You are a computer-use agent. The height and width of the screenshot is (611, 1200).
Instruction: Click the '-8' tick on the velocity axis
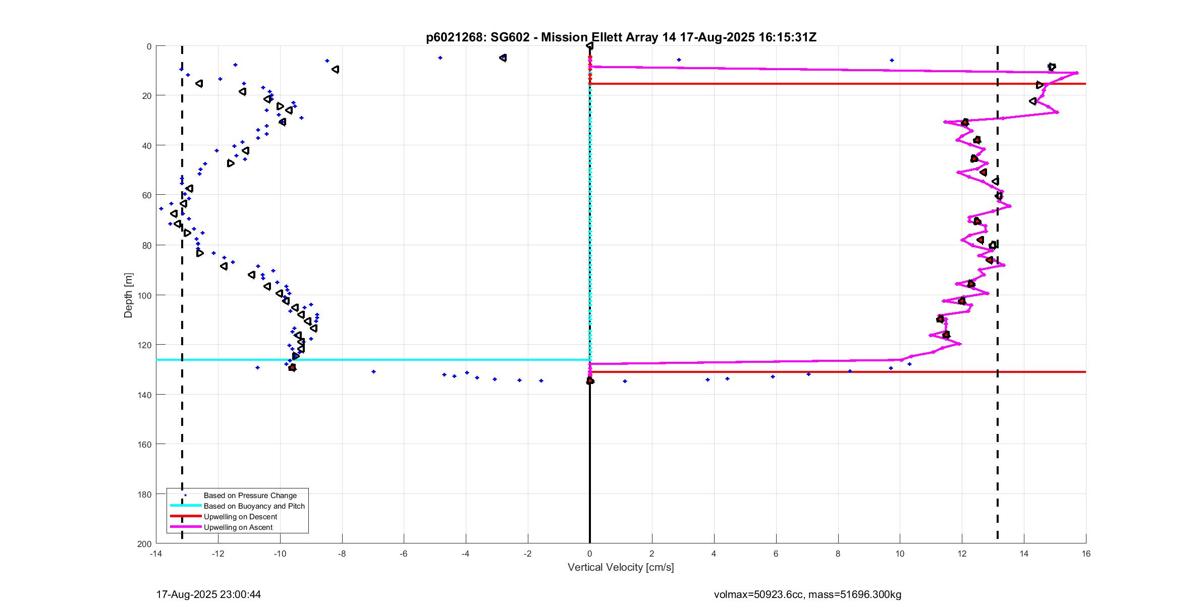(342, 553)
